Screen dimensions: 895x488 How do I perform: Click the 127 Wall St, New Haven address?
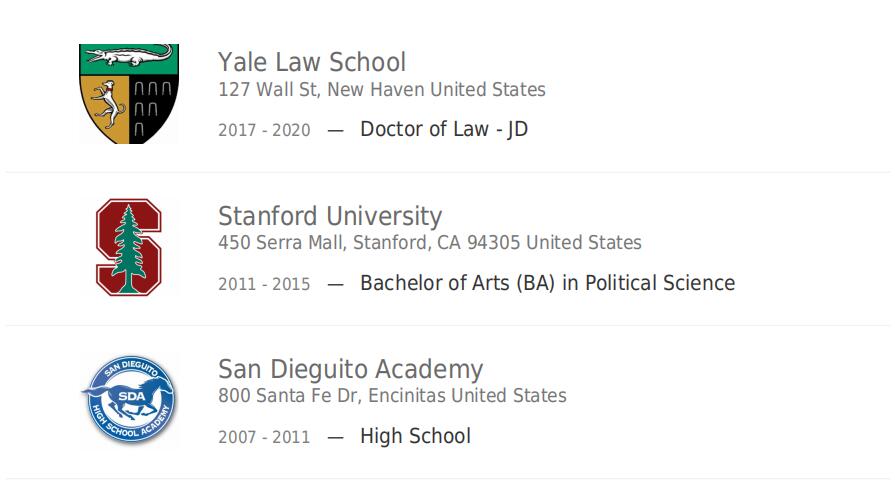click(382, 90)
